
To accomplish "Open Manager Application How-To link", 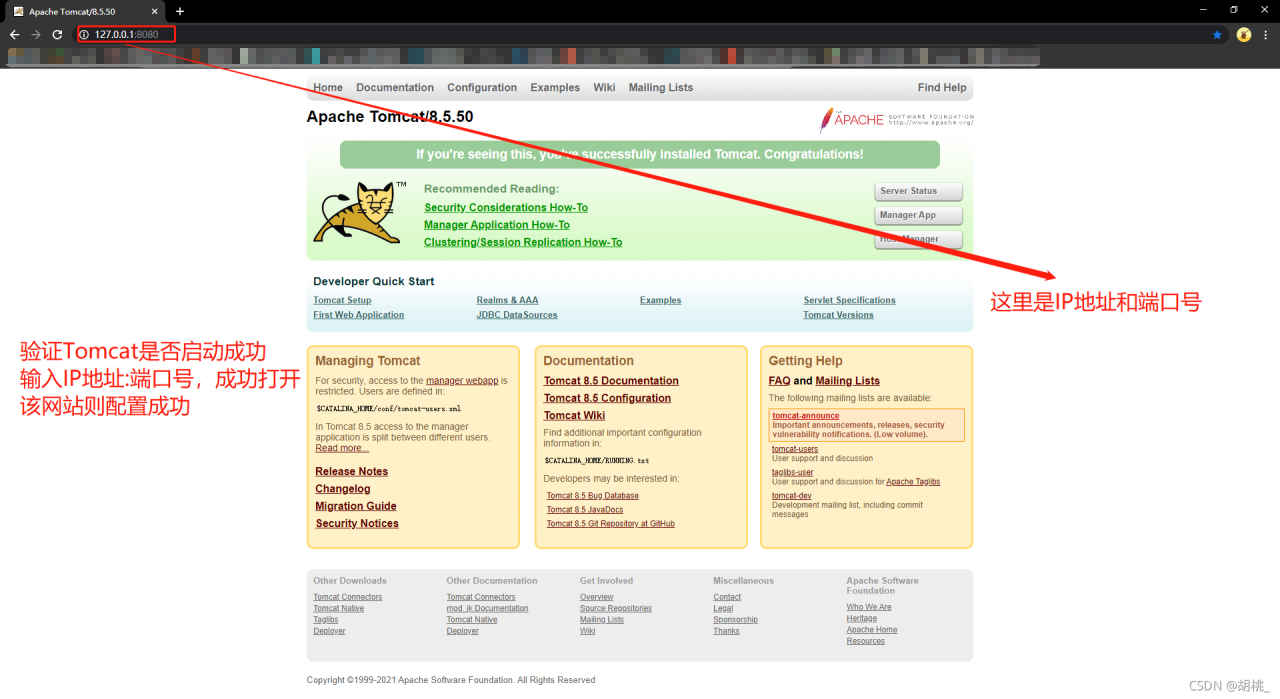I will [497, 225].
